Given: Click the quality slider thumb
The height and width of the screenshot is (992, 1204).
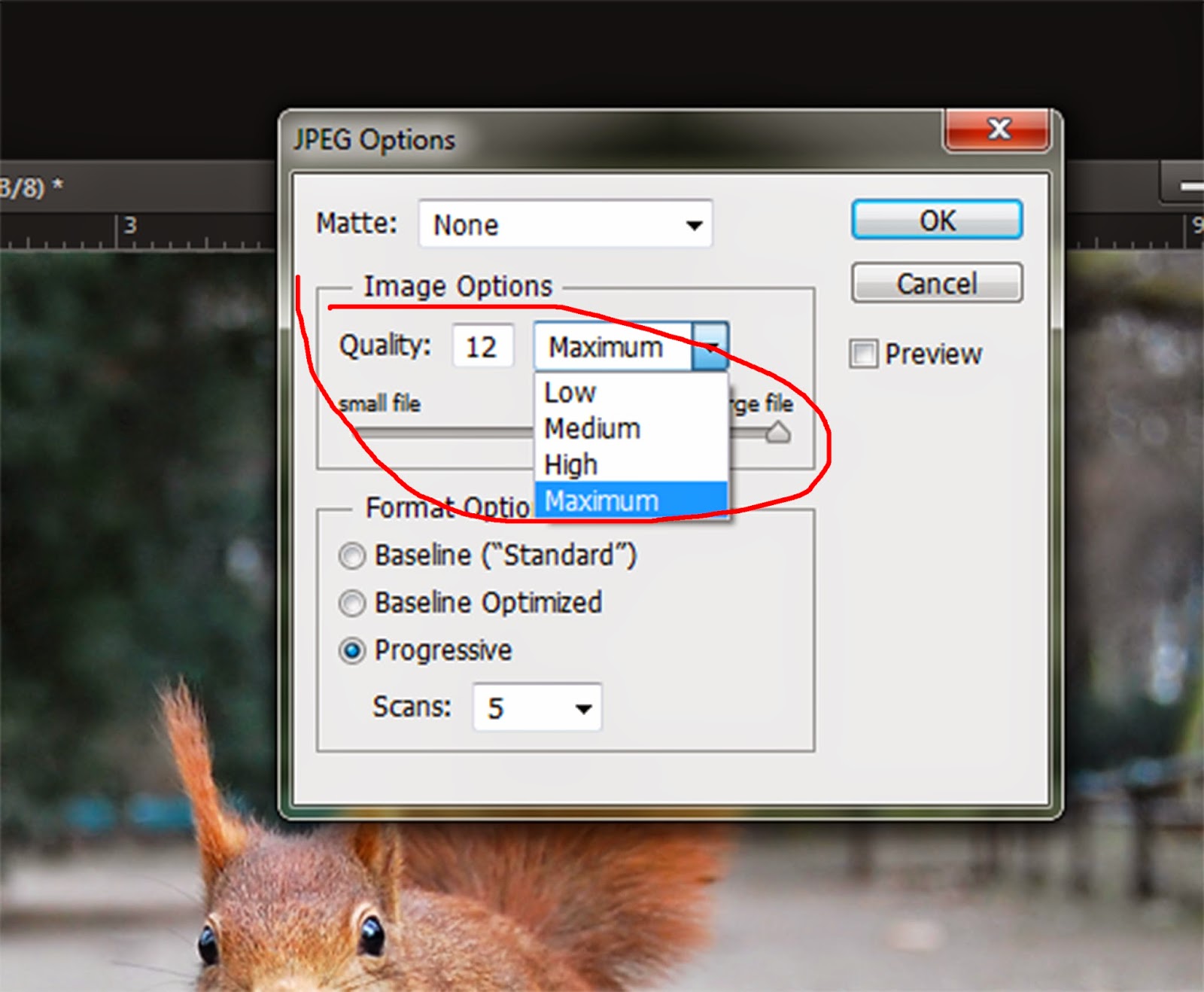Looking at the screenshot, I should (x=778, y=432).
